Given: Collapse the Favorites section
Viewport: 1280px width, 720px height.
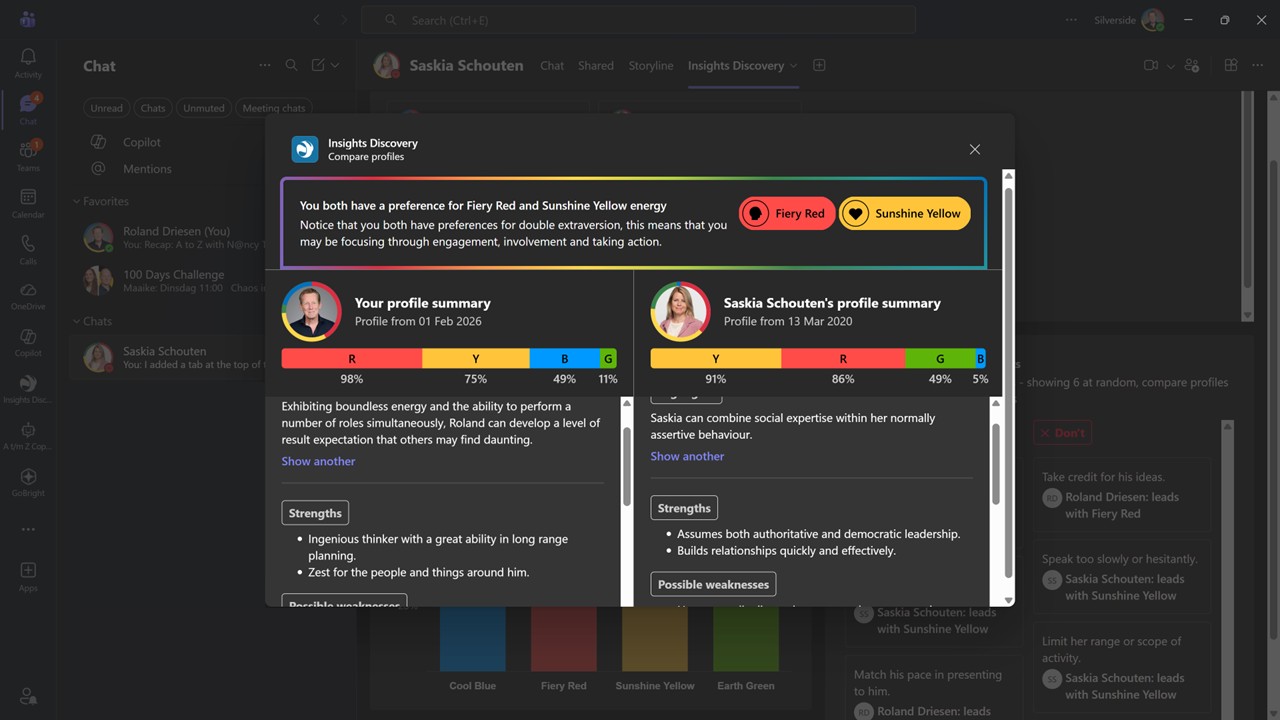Looking at the screenshot, I should (x=77, y=201).
